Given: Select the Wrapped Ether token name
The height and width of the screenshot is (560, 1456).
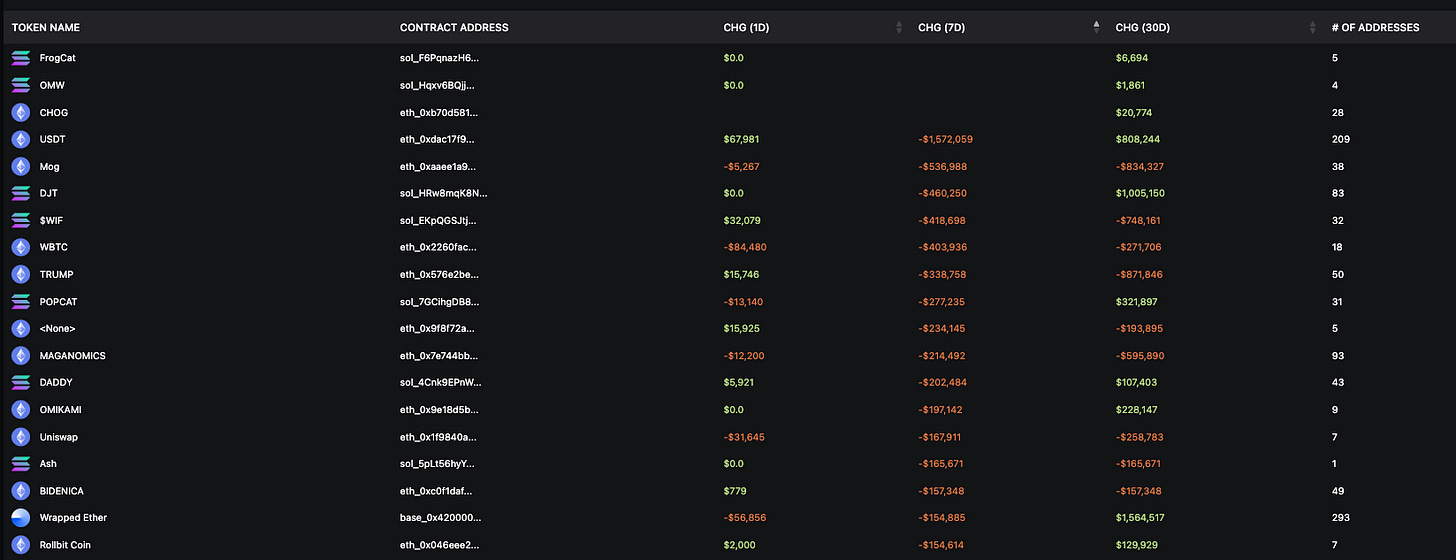Looking at the screenshot, I should pyautogui.click(x=73, y=518).
